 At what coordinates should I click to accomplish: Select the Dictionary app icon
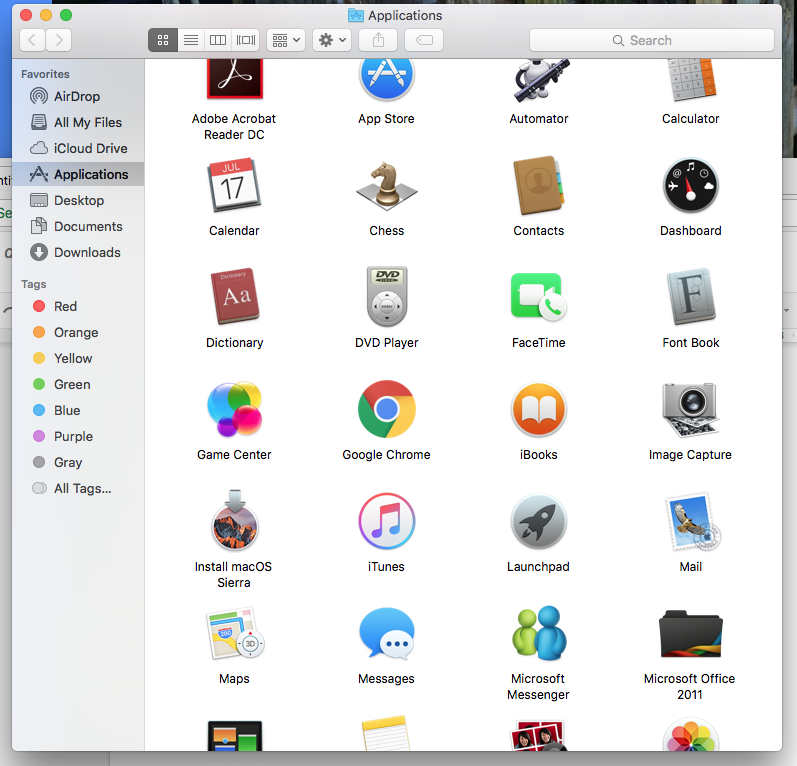click(x=234, y=296)
